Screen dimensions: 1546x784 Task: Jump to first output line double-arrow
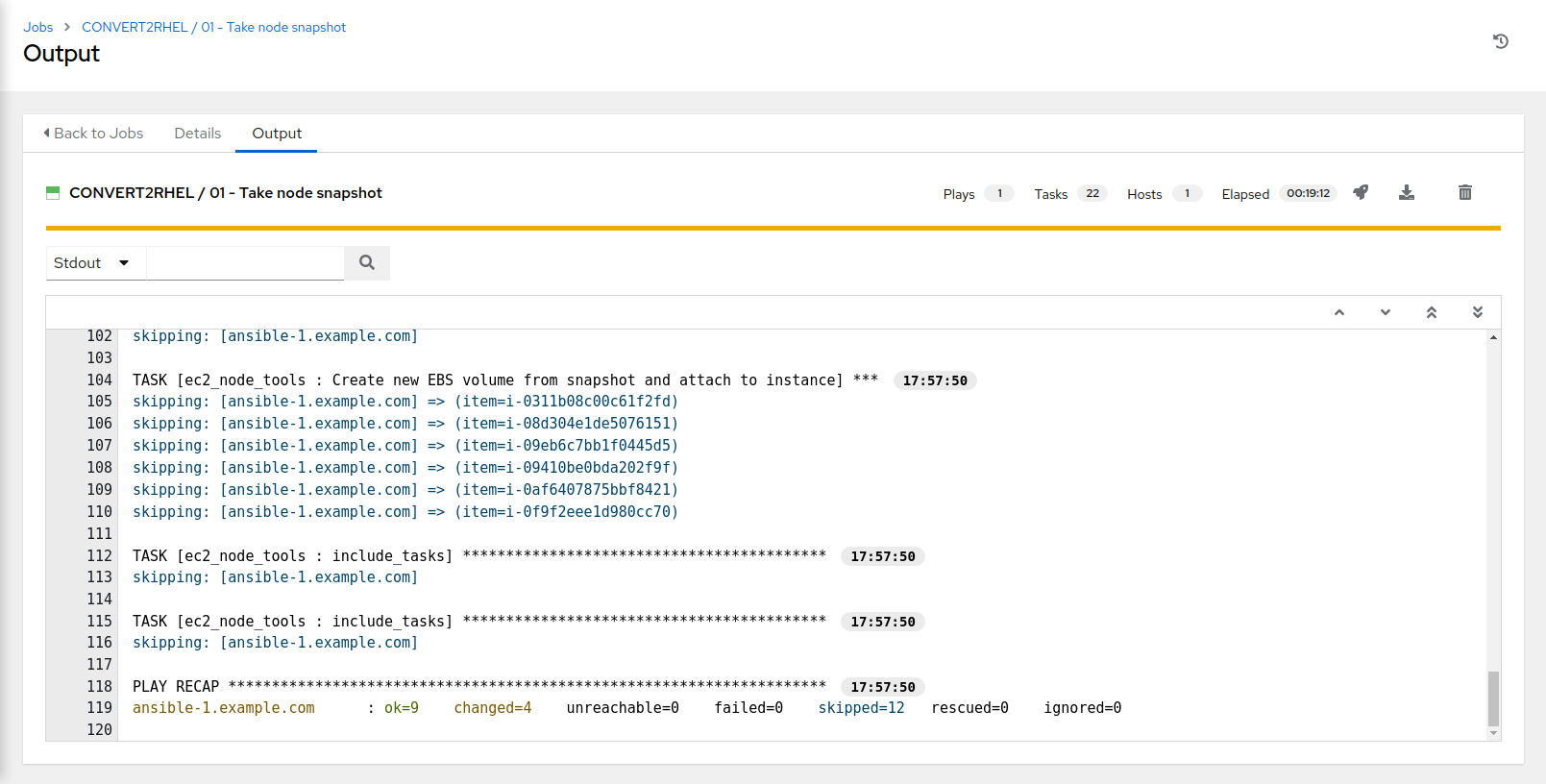coord(1432,312)
